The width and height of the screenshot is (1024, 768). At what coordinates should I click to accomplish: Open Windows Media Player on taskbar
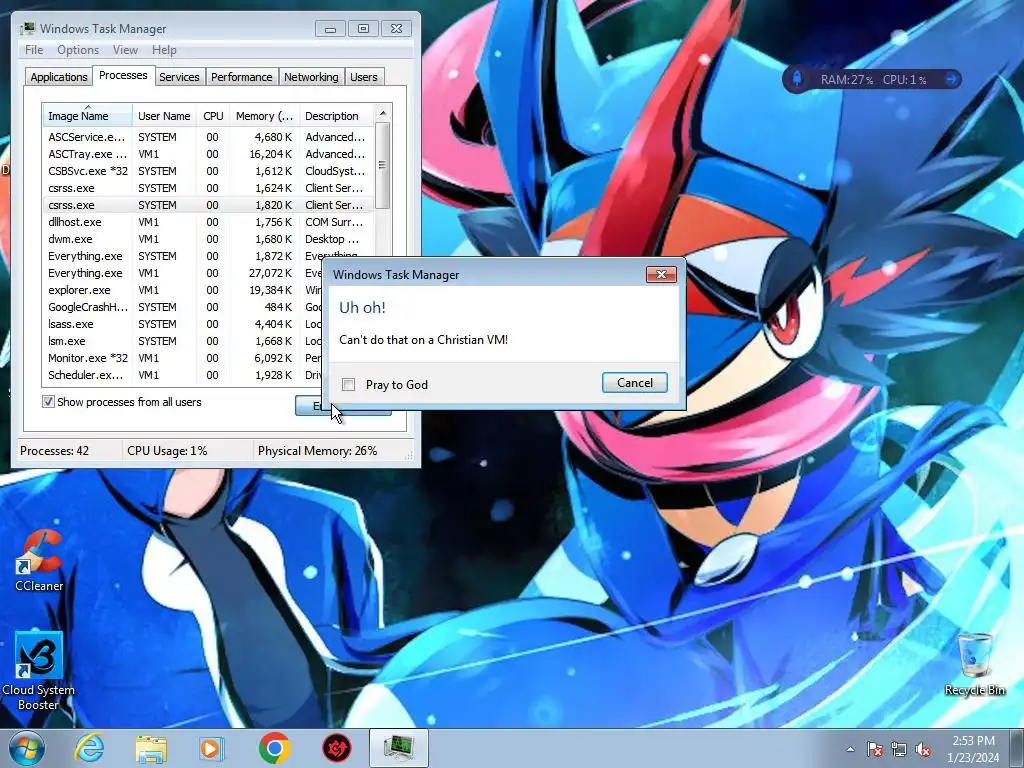coord(212,749)
